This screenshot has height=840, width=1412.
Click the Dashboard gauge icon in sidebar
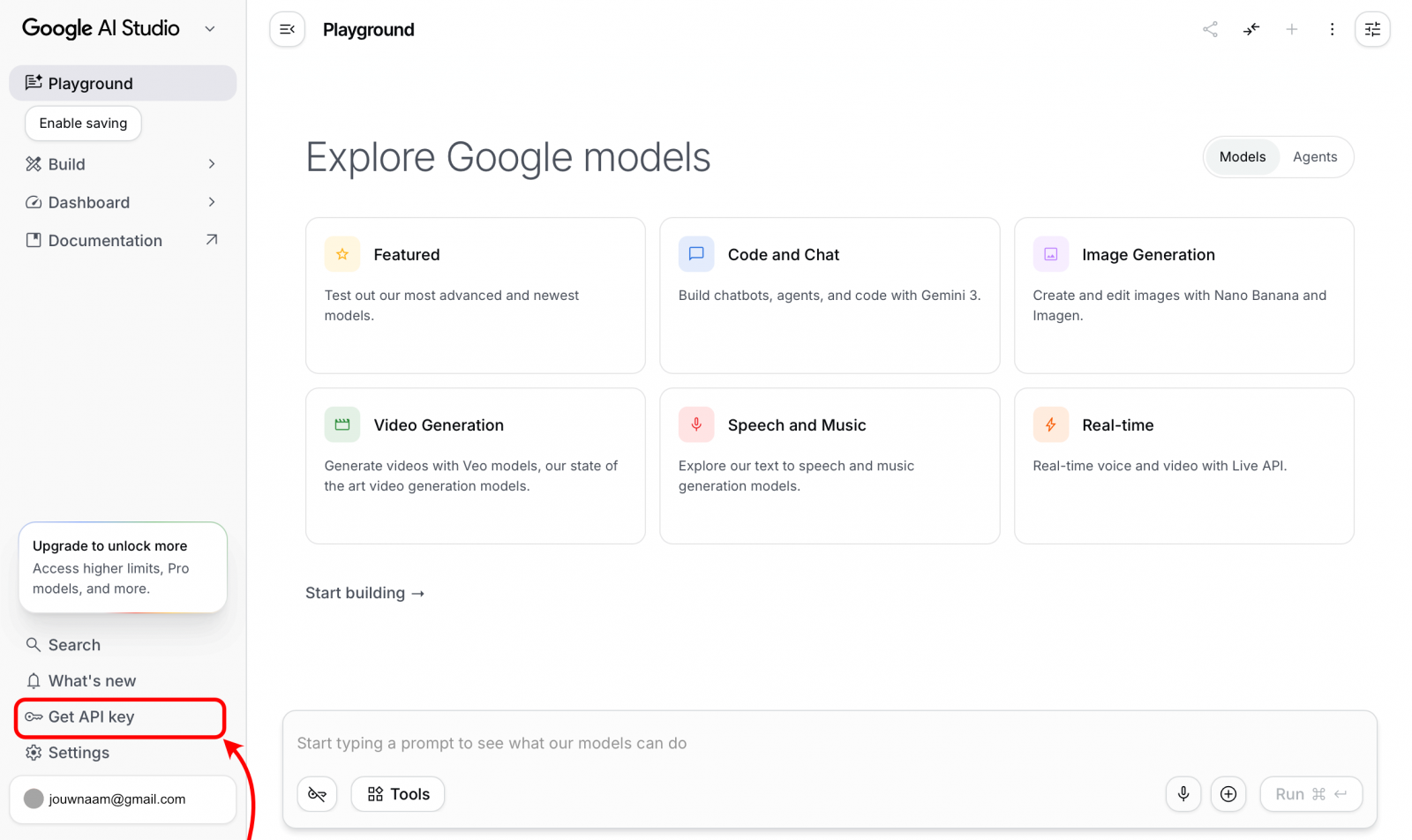(34, 202)
